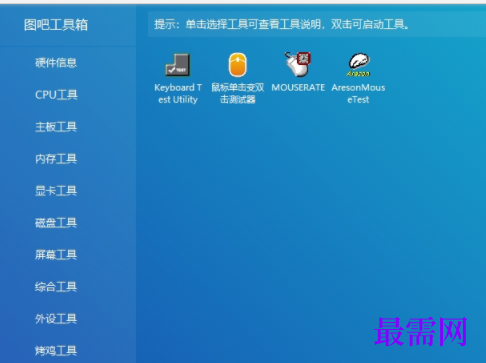Click the Keyboard Test Utility label
486x363 pixels.
(178, 93)
